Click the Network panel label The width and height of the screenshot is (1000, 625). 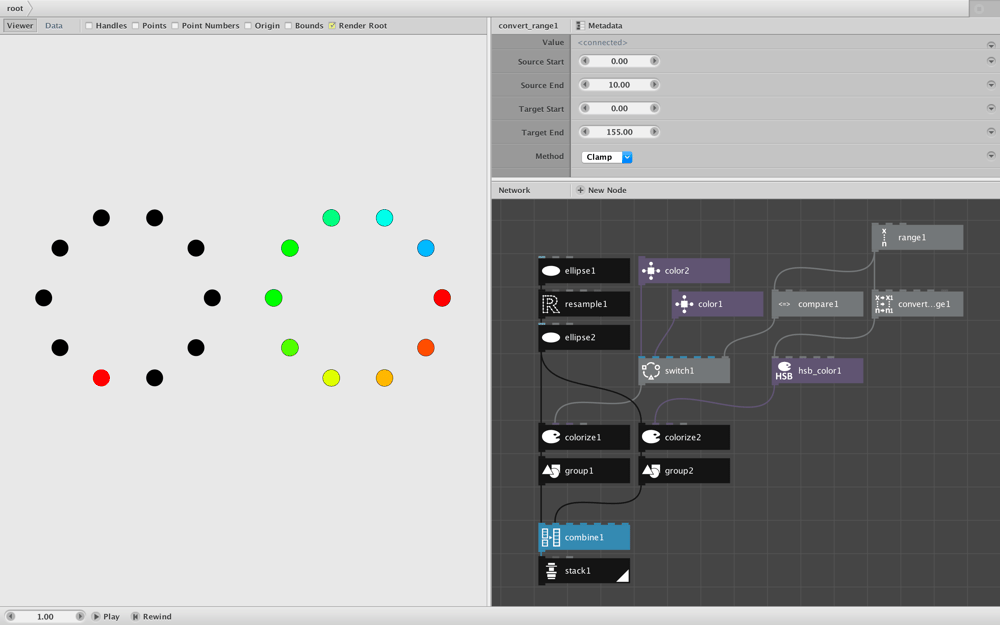coord(514,190)
